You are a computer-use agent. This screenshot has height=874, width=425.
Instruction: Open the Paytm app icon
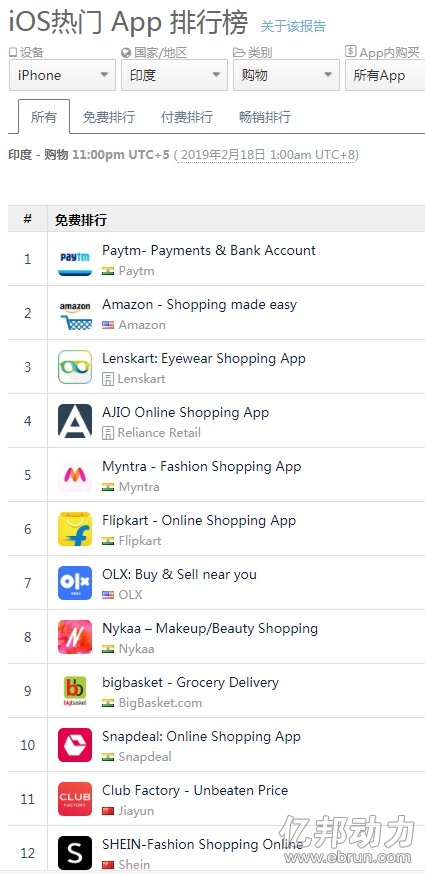(75, 259)
